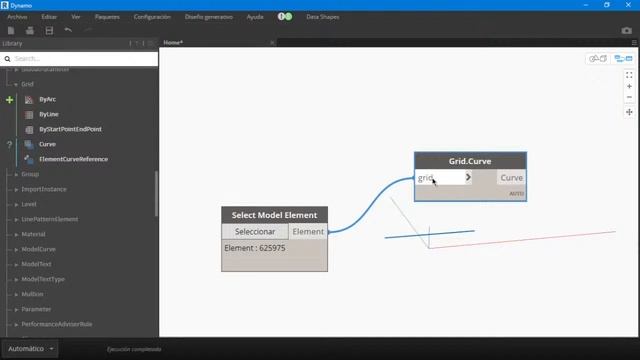Open the Ayuda menu
Image resolution: width=640 pixels, height=360 pixels.
tap(255, 17)
